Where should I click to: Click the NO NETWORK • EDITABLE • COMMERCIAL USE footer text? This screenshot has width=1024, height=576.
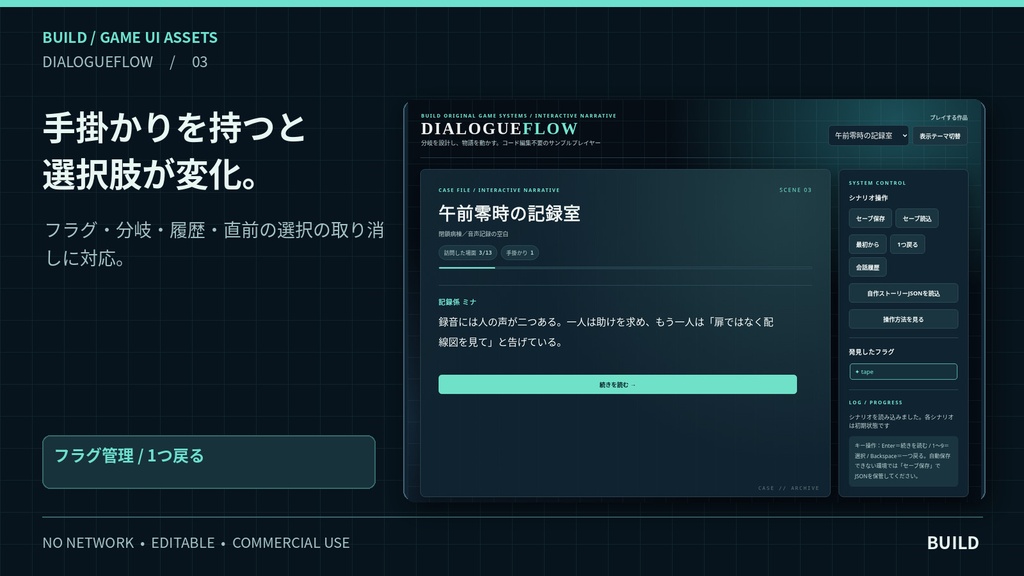tap(196, 543)
